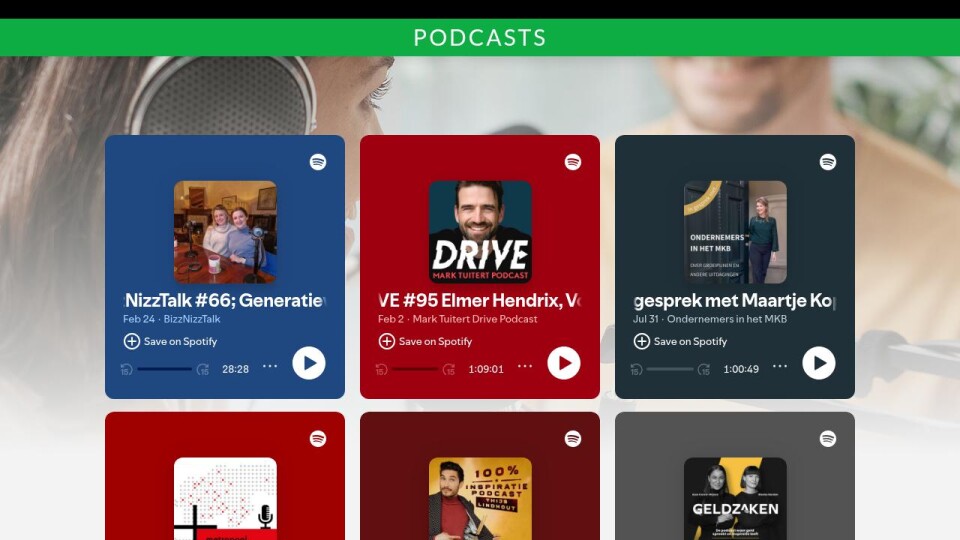Viewport: 960px width, 540px height.
Task: Open Ondernemers in het MKB cover artwork
Action: tap(735, 232)
